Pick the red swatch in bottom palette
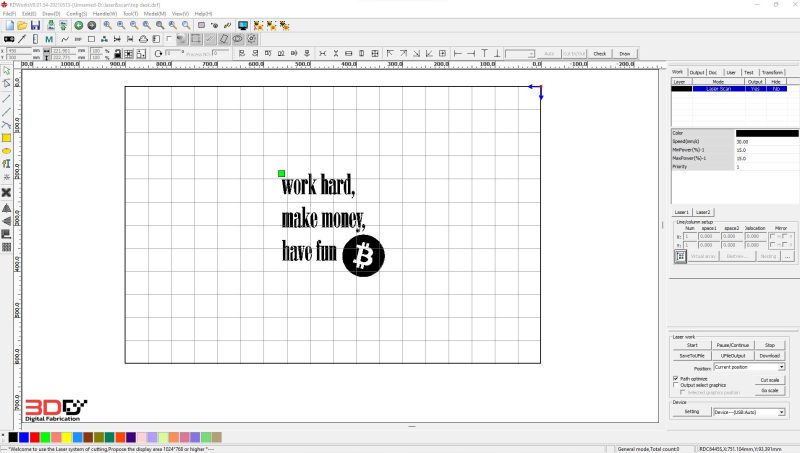The image size is (800, 453). pyautogui.click(x=35, y=437)
